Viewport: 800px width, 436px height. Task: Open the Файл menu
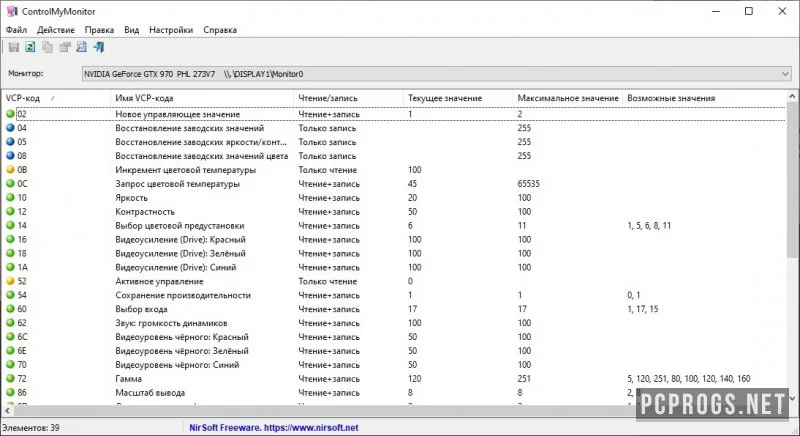[16, 30]
